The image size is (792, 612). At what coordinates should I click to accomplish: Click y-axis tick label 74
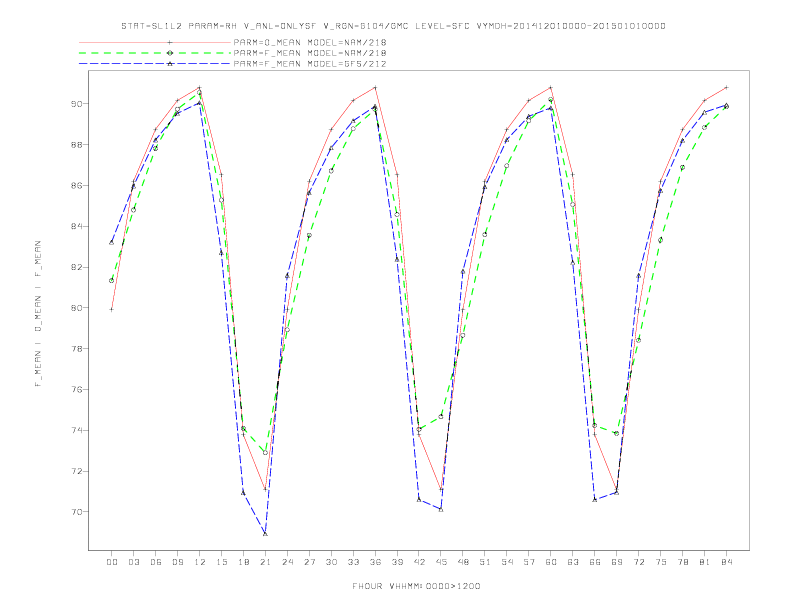coord(77,431)
